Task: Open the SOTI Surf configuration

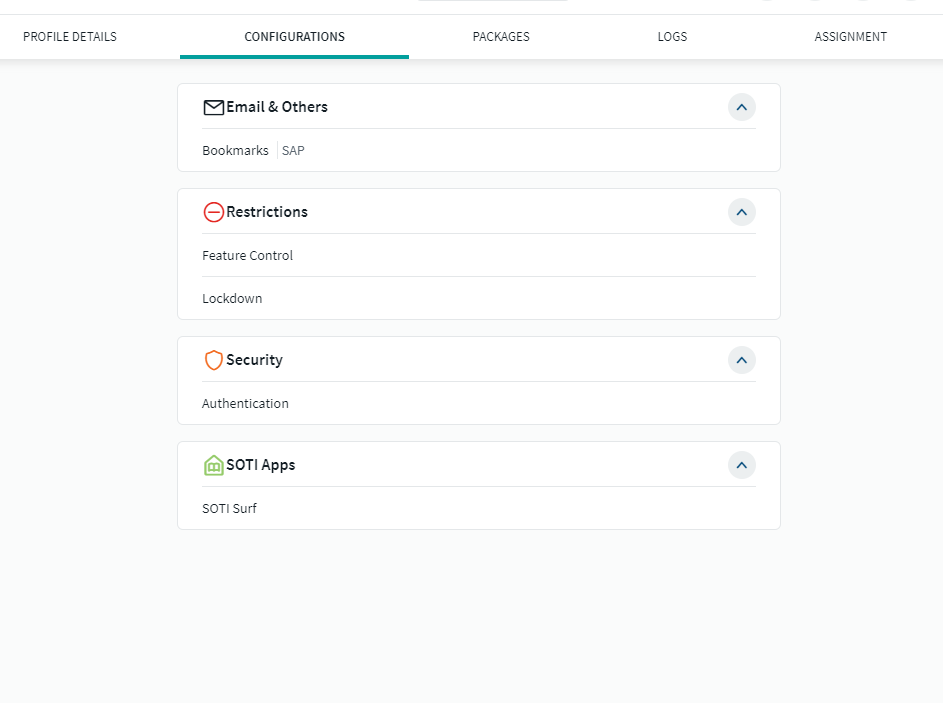Action: coord(229,509)
